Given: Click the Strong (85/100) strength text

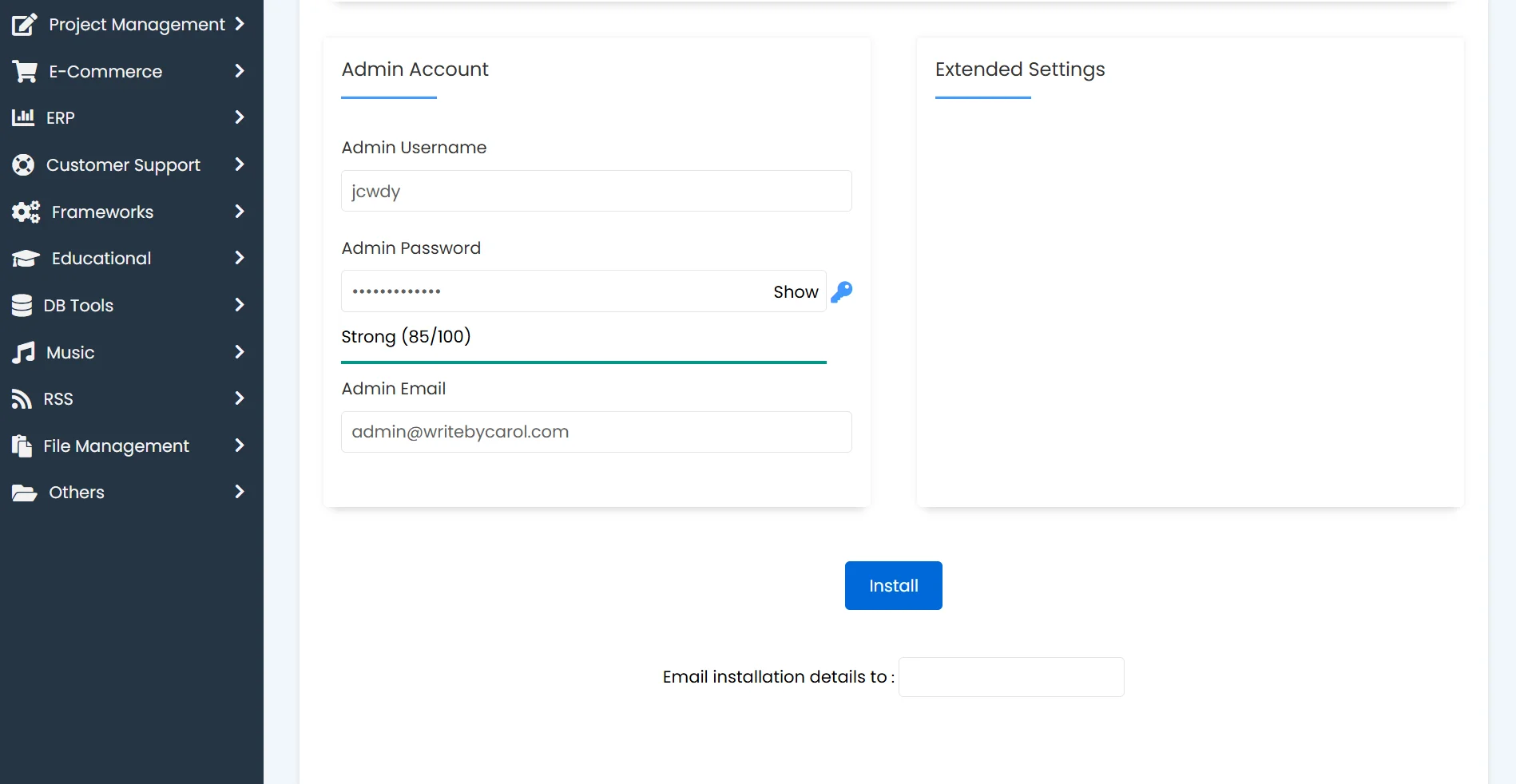Looking at the screenshot, I should click(x=406, y=337).
